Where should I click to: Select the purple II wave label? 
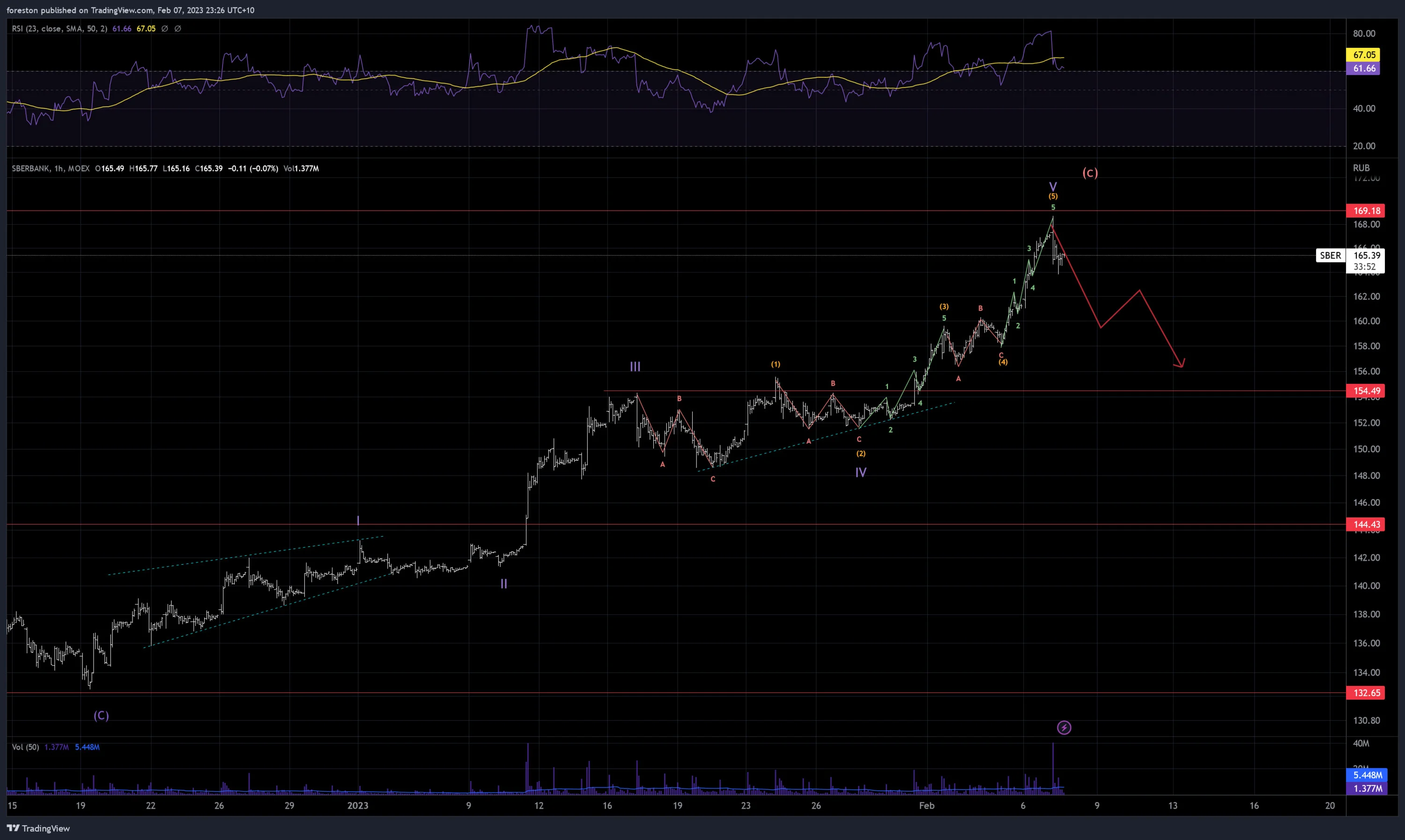(x=504, y=583)
